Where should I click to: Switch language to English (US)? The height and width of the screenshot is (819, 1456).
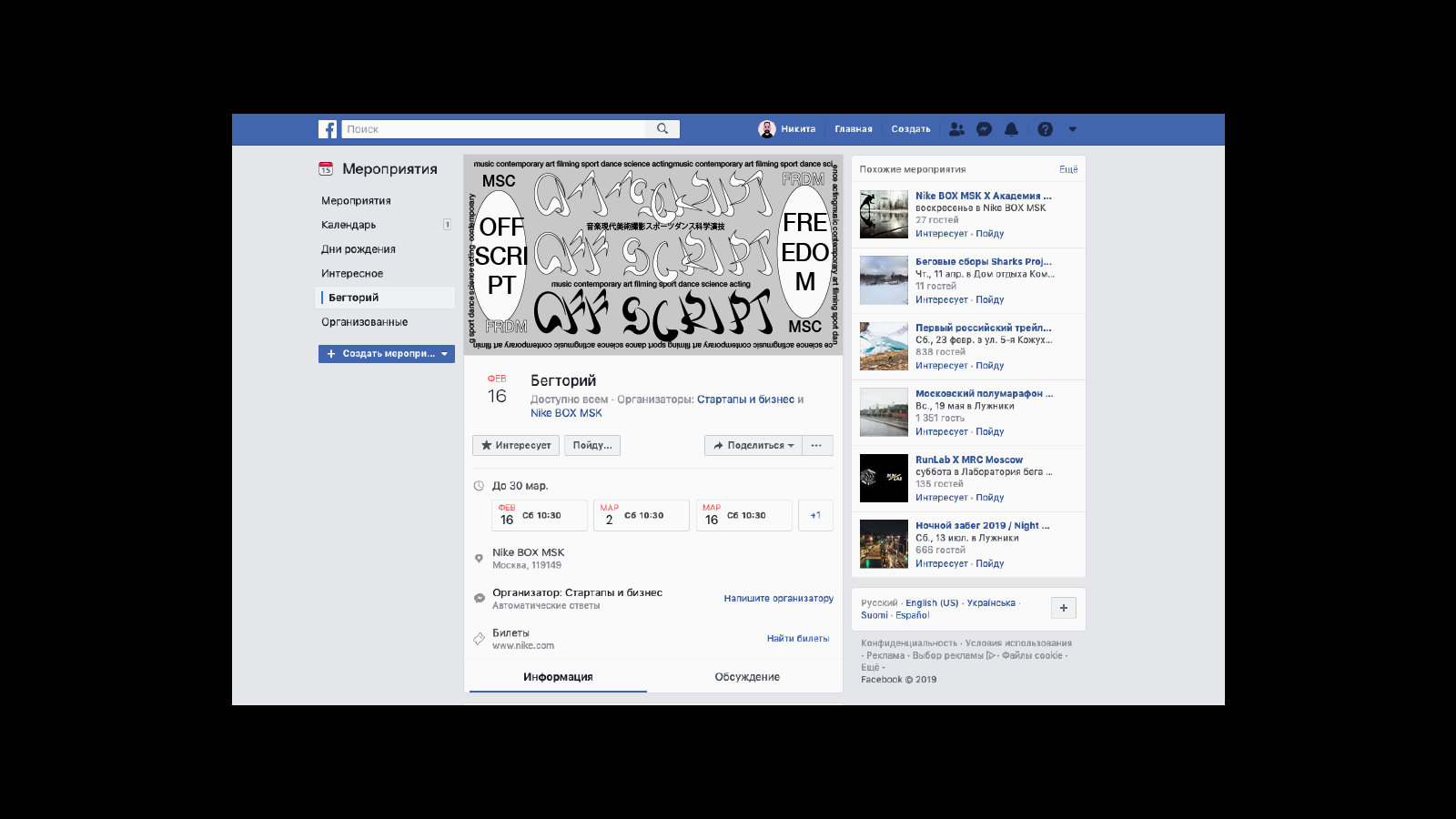(932, 603)
